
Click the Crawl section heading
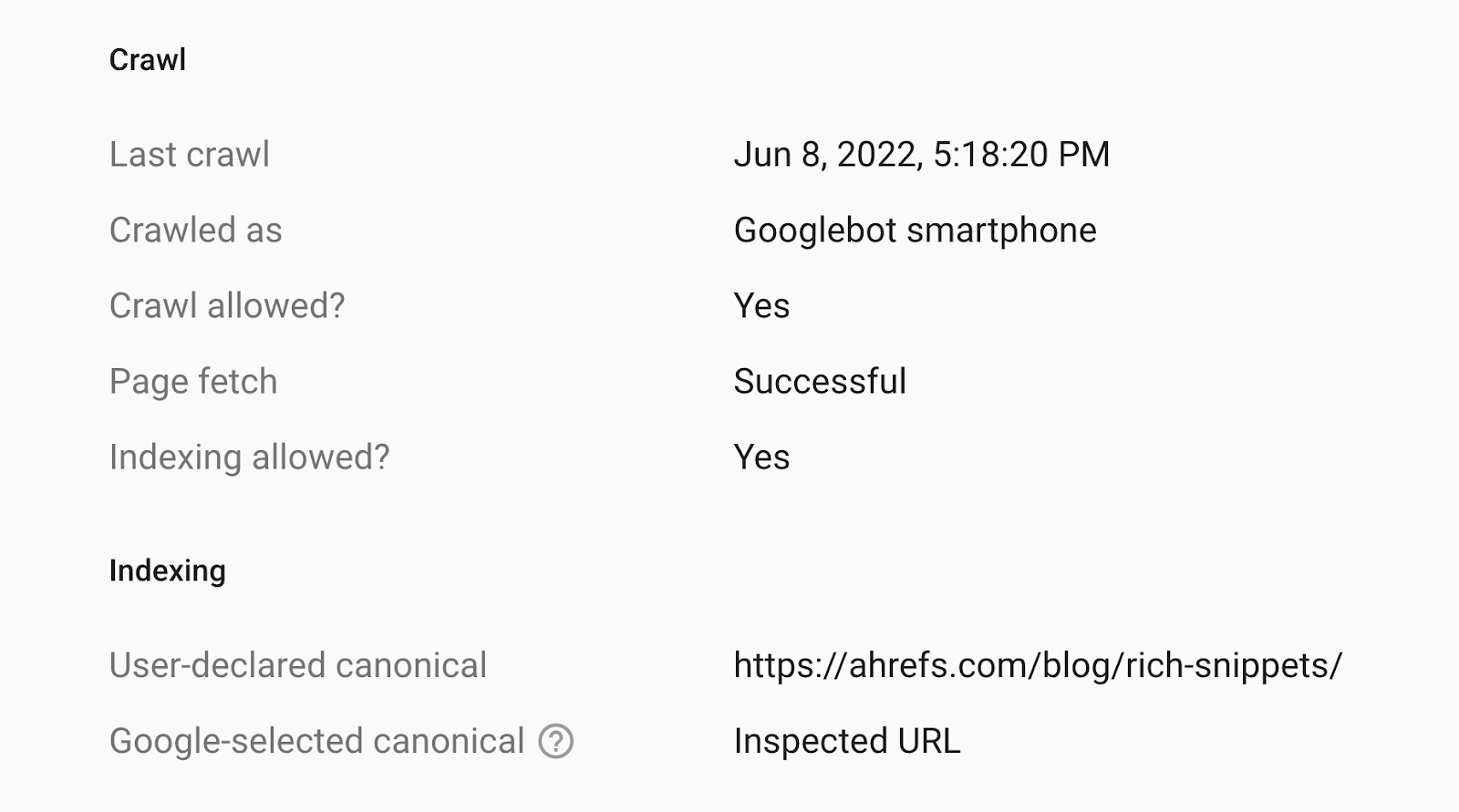[x=148, y=60]
